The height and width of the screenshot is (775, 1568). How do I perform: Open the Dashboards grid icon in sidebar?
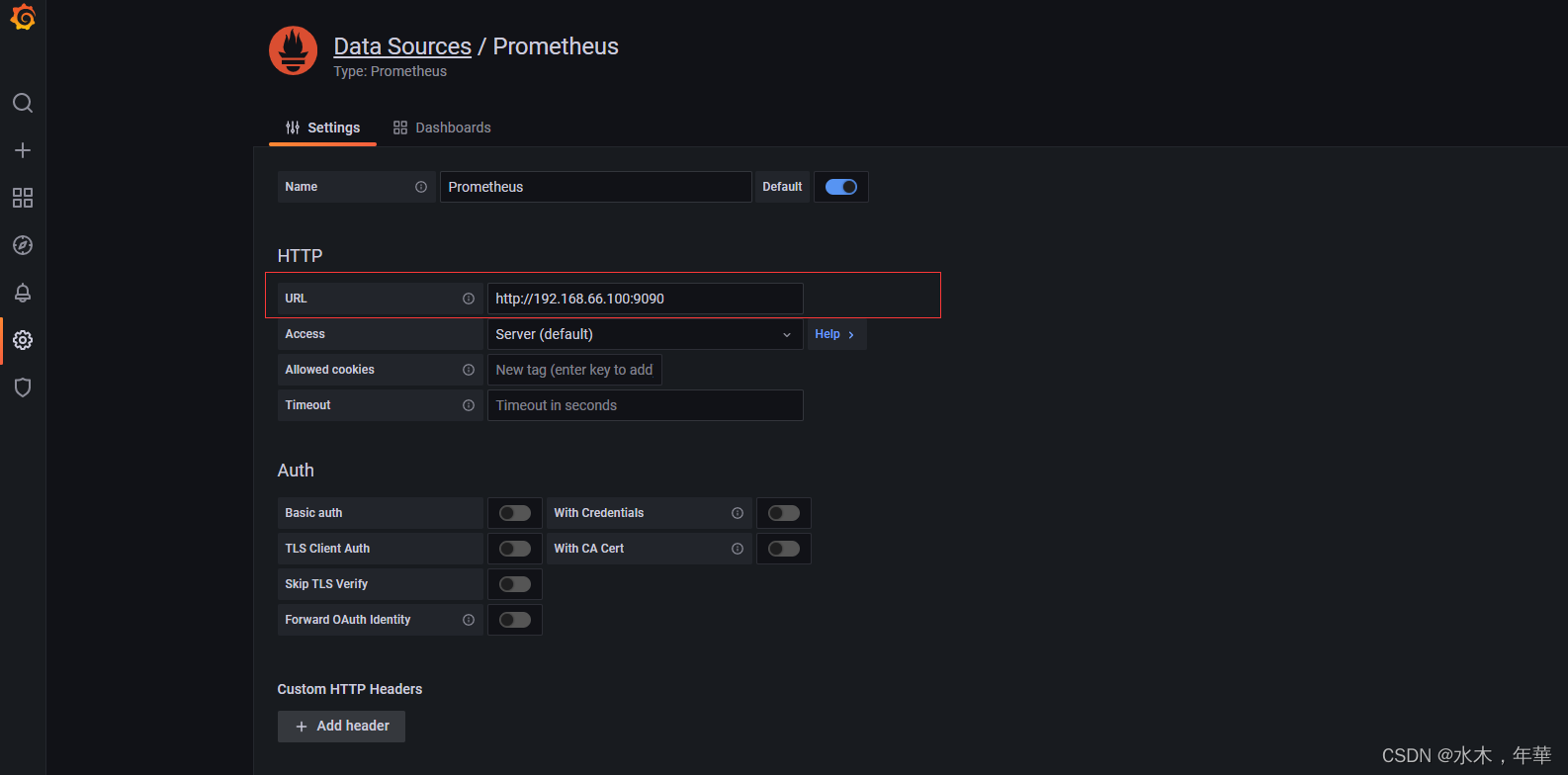pyautogui.click(x=23, y=198)
